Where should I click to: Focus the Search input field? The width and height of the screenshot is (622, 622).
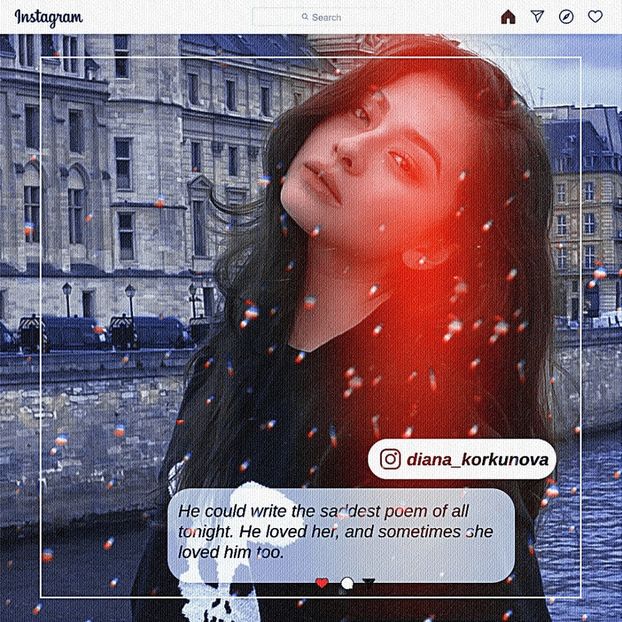[330, 17]
